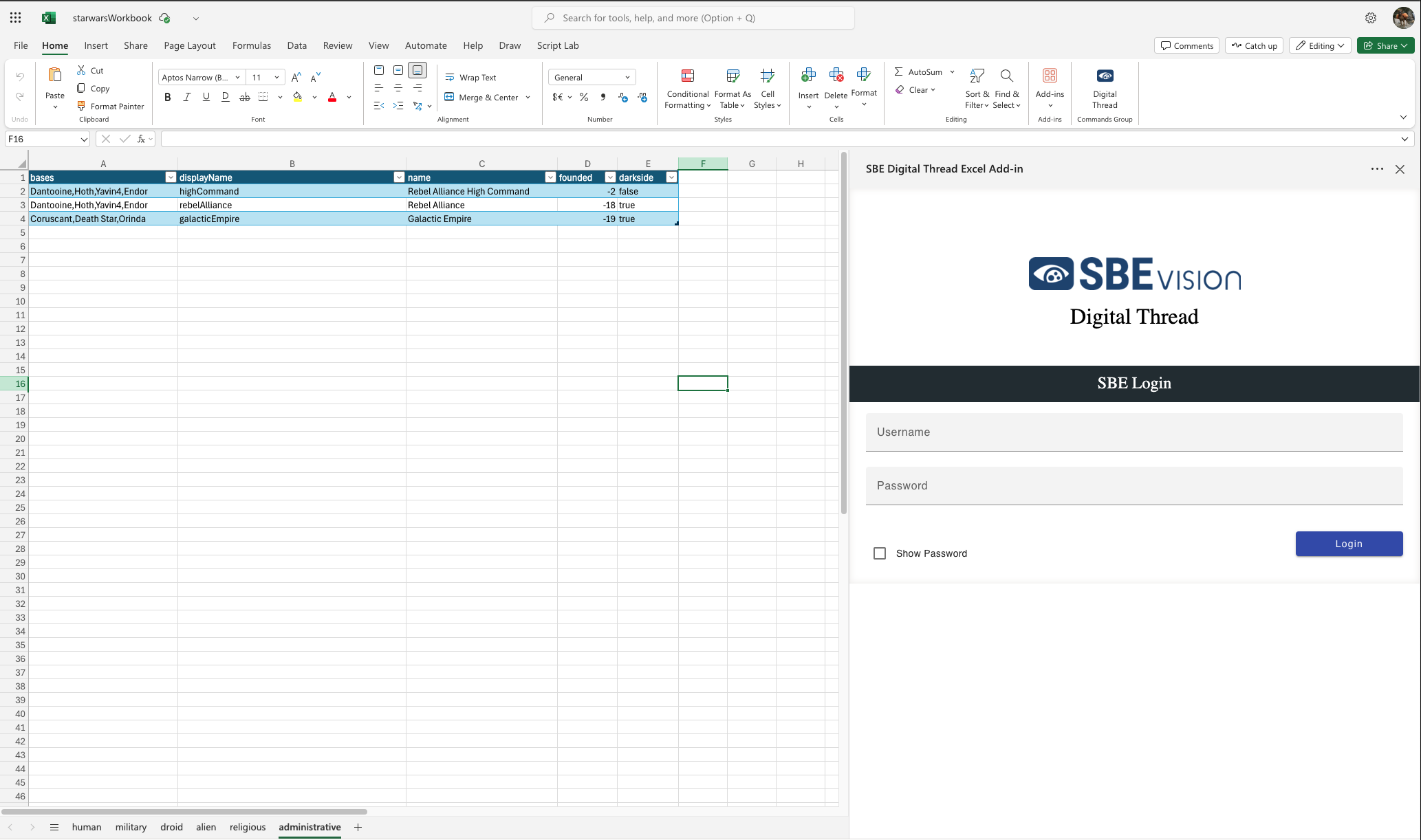Click the Comments button
1421x840 pixels.
[x=1186, y=45]
